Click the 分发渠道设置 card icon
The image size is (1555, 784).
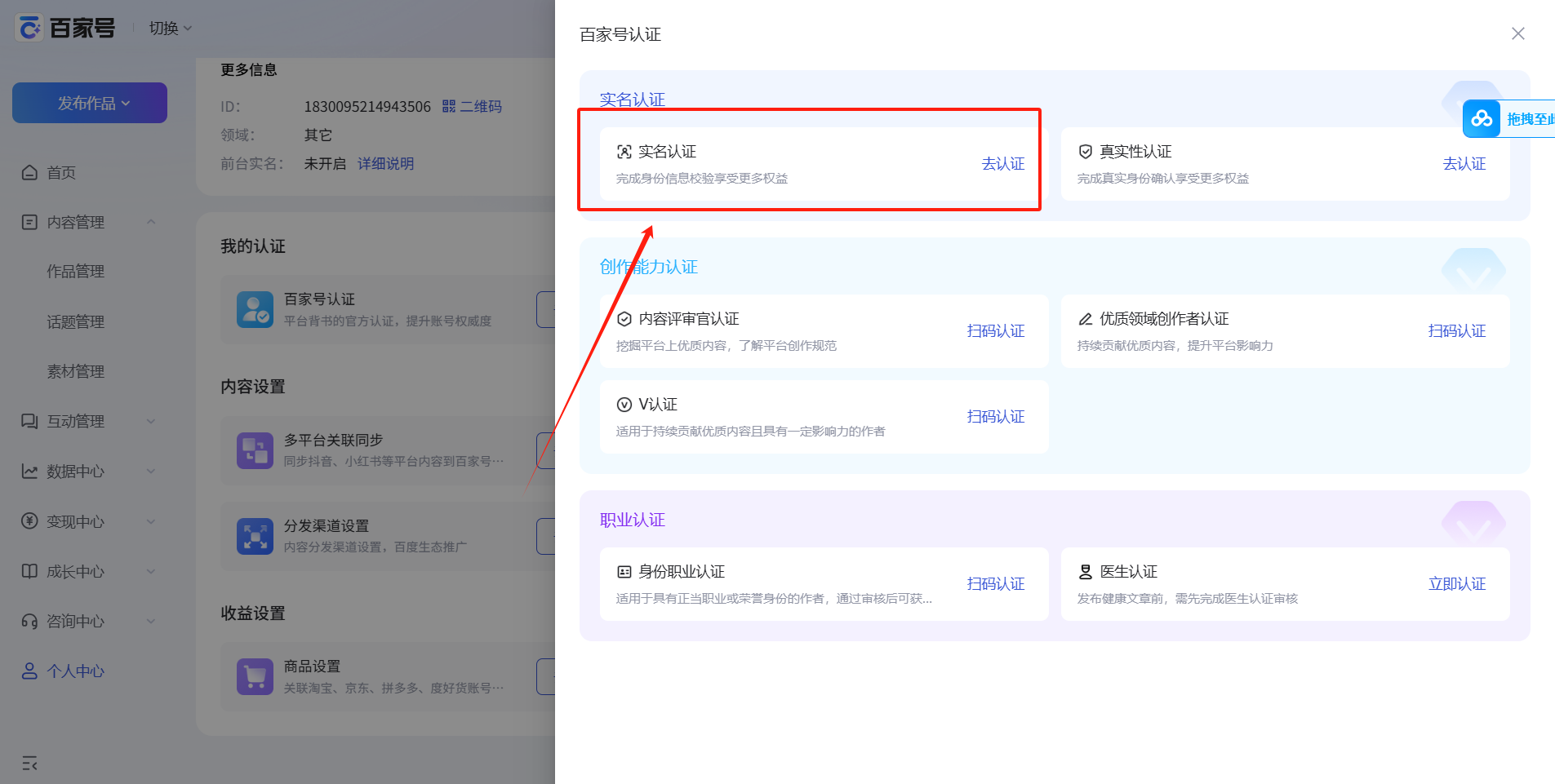[255, 536]
